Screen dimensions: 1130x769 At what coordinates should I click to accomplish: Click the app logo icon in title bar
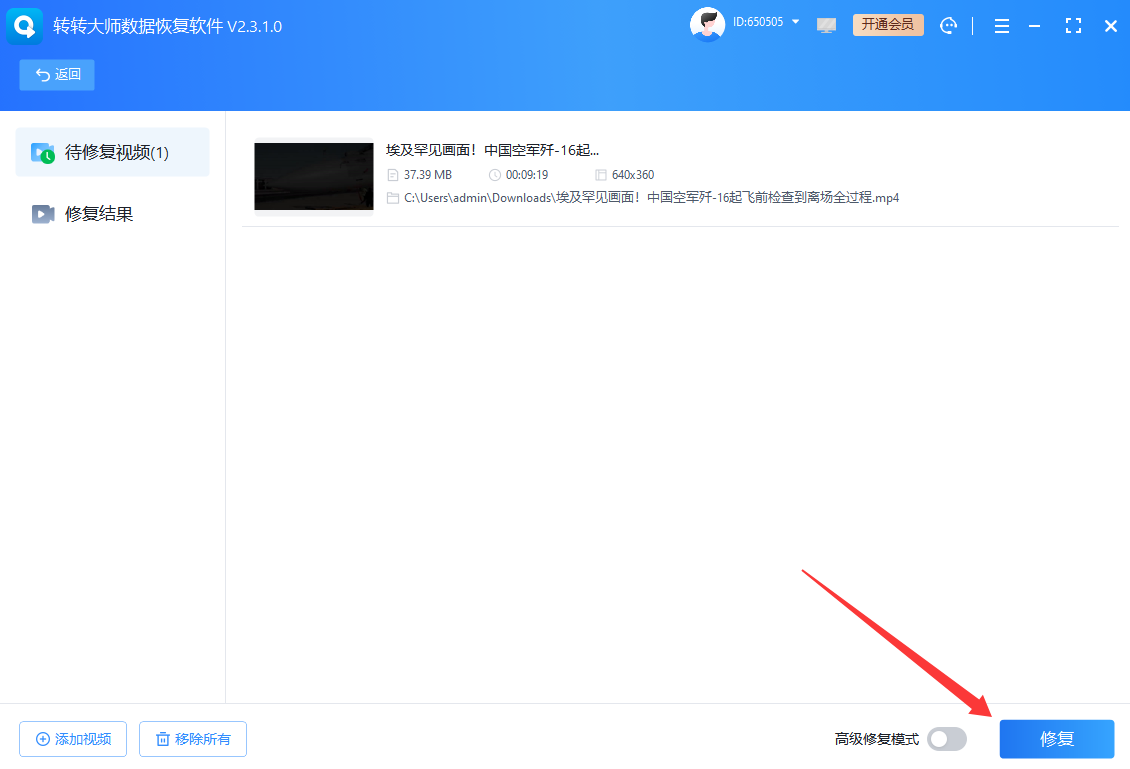pos(25,26)
